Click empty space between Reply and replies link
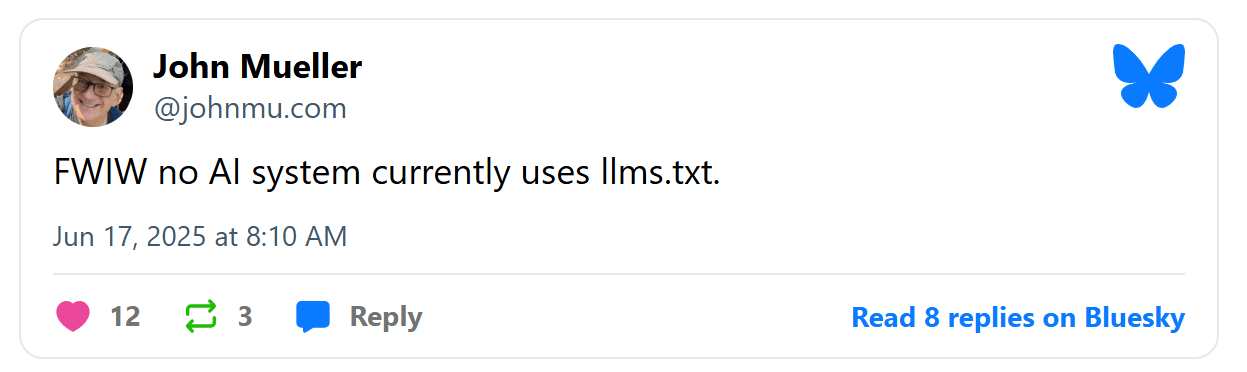The width and height of the screenshot is (1247, 372). pyautogui.click(x=636, y=318)
